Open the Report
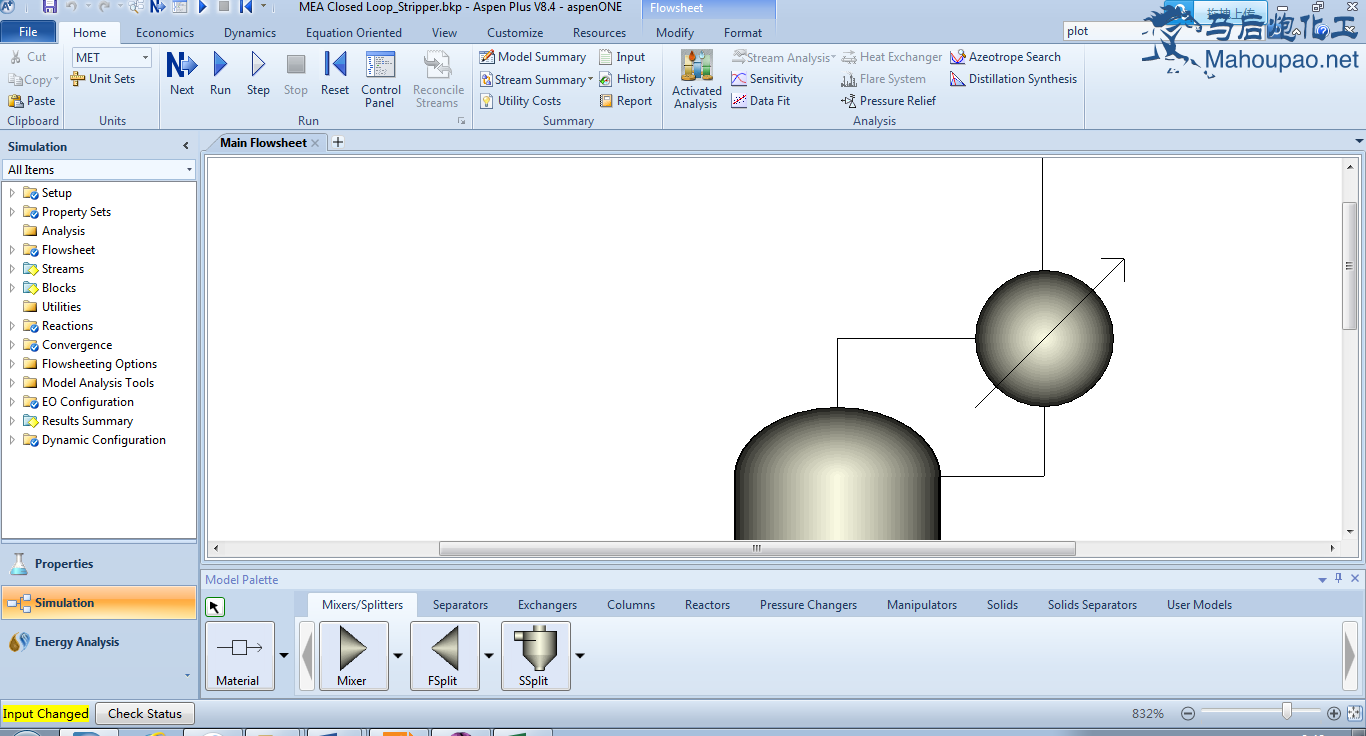Viewport: 1366px width, 736px height. 626,101
